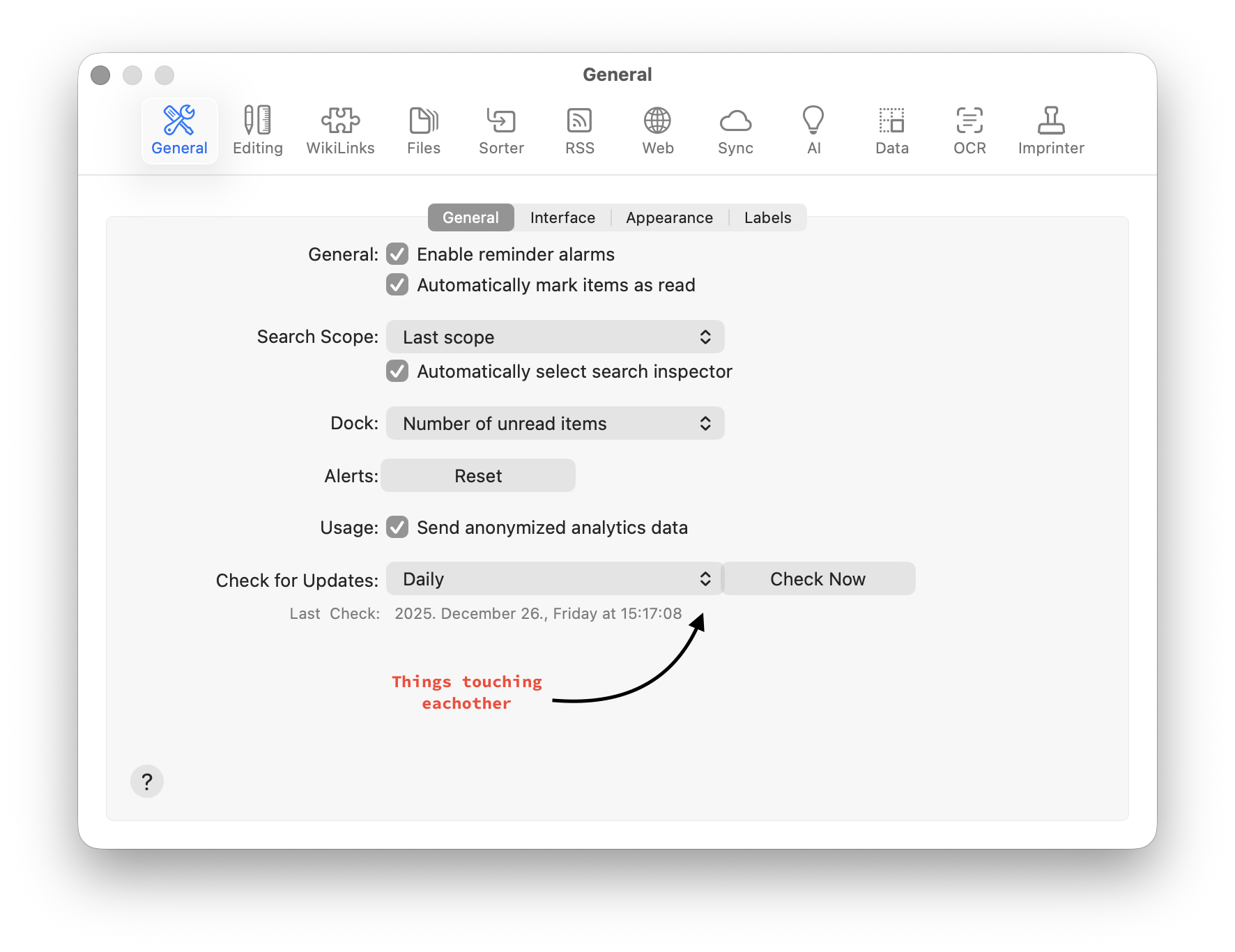Disable the Enable reminder alarms checkbox

tap(397, 254)
